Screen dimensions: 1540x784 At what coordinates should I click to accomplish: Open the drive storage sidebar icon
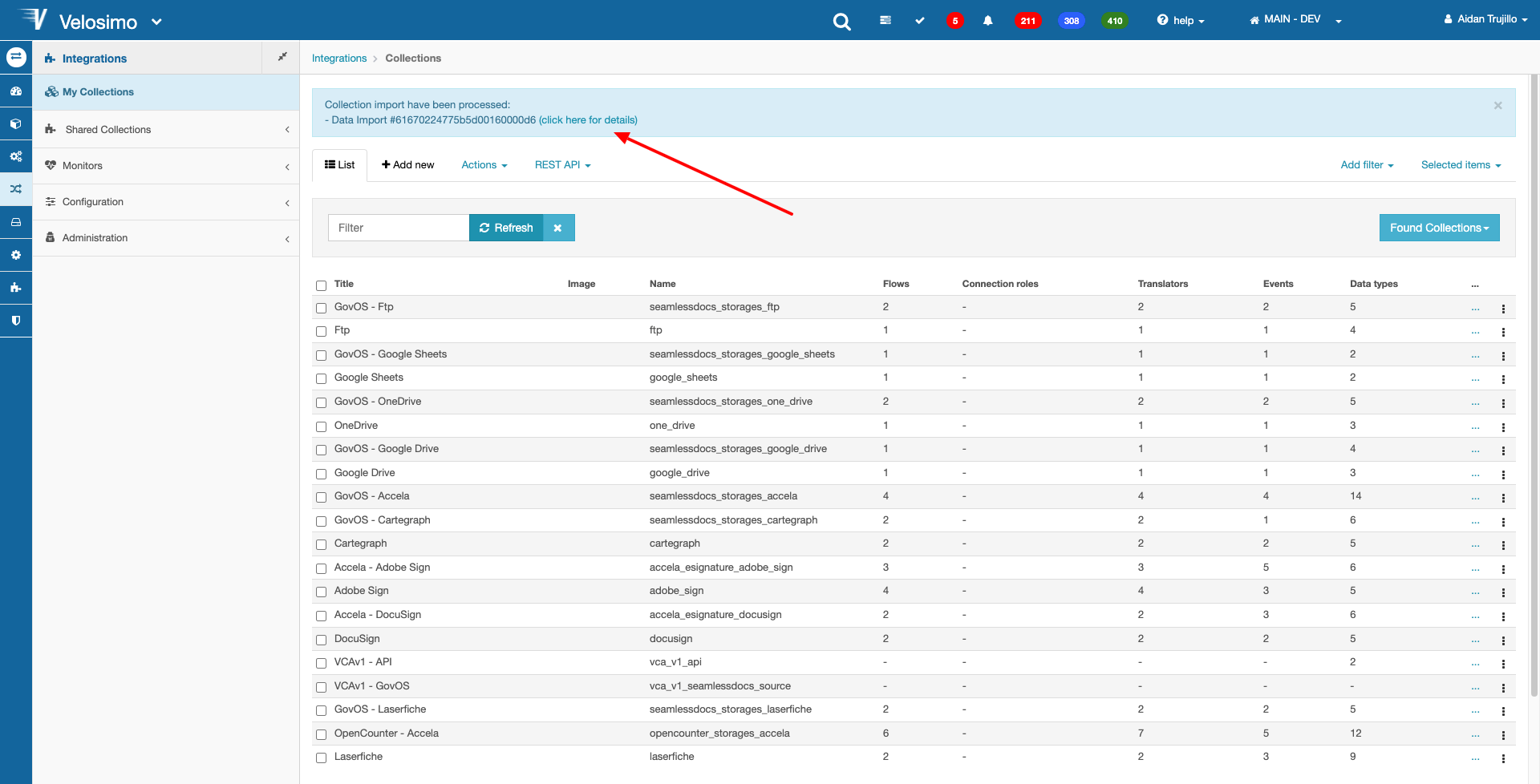[16, 222]
